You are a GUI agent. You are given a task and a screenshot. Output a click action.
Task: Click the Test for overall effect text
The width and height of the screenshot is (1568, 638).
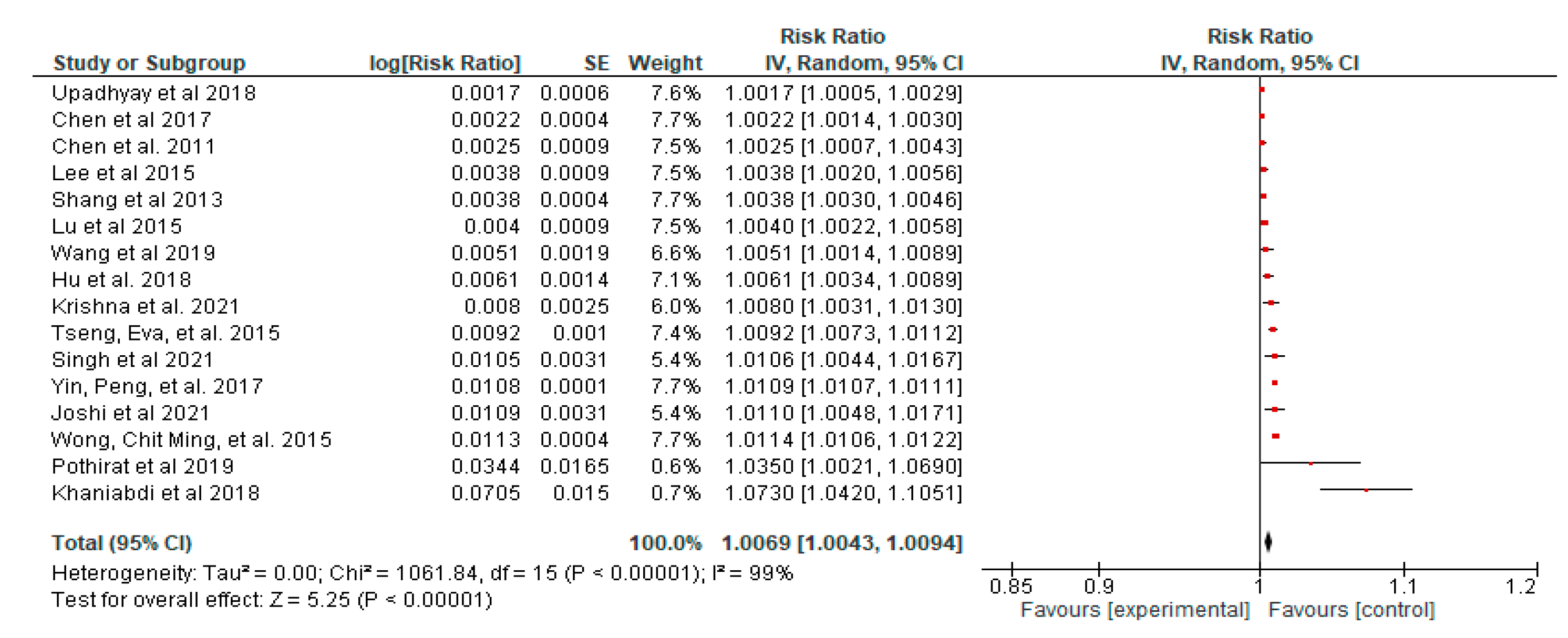[x=272, y=600]
